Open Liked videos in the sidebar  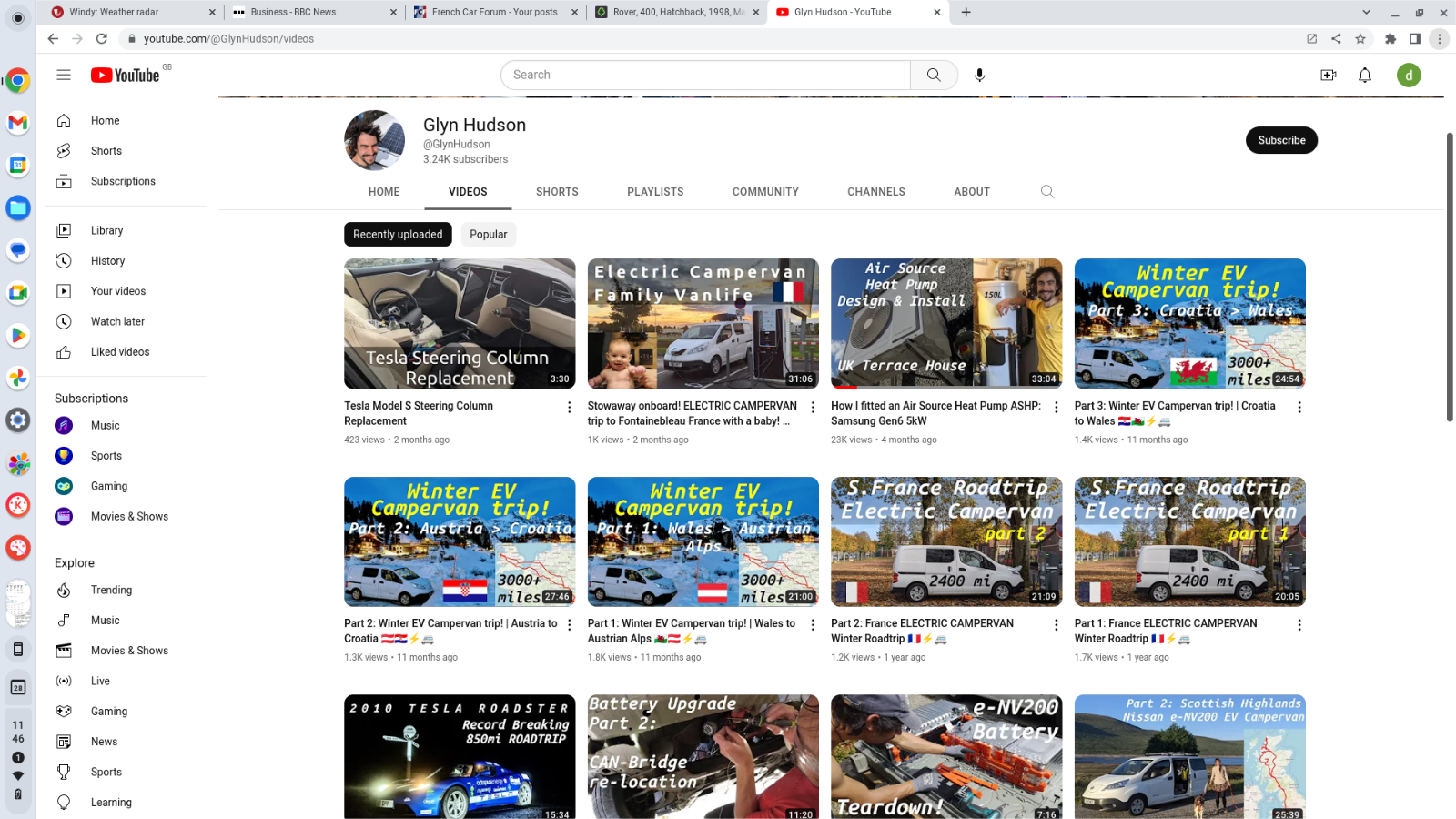[121, 352]
